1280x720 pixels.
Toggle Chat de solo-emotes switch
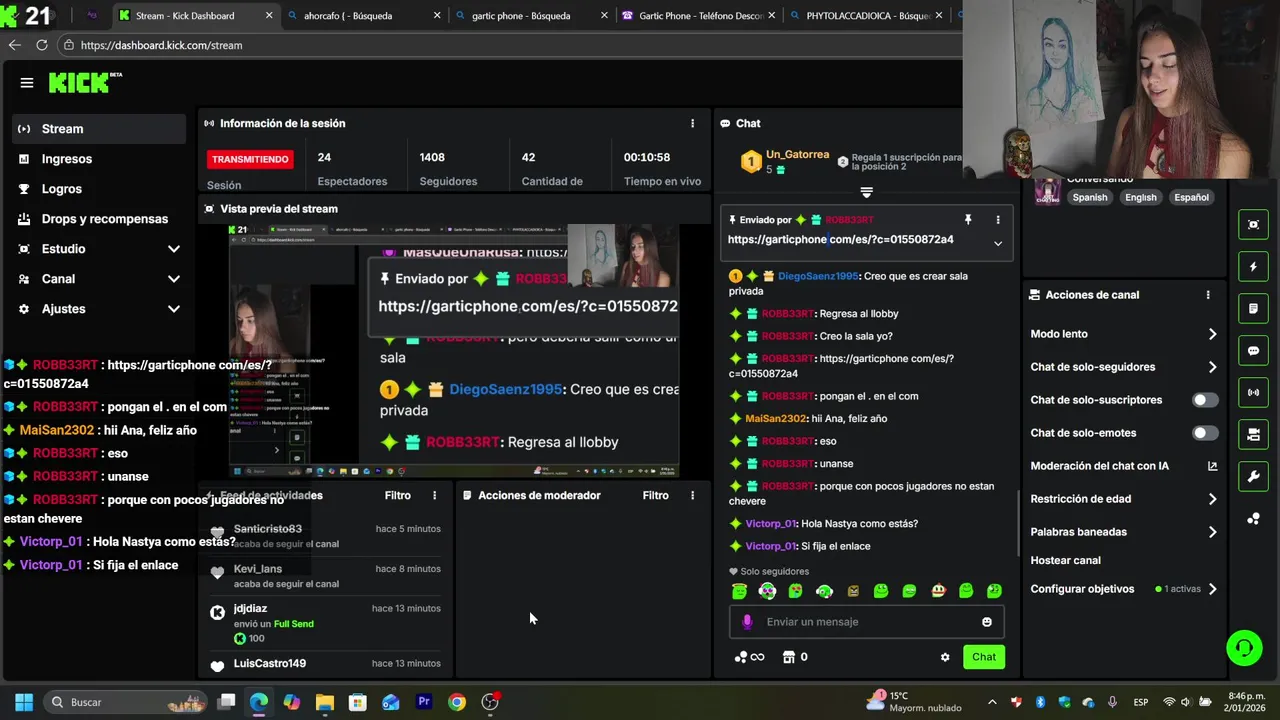tap(1205, 433)
